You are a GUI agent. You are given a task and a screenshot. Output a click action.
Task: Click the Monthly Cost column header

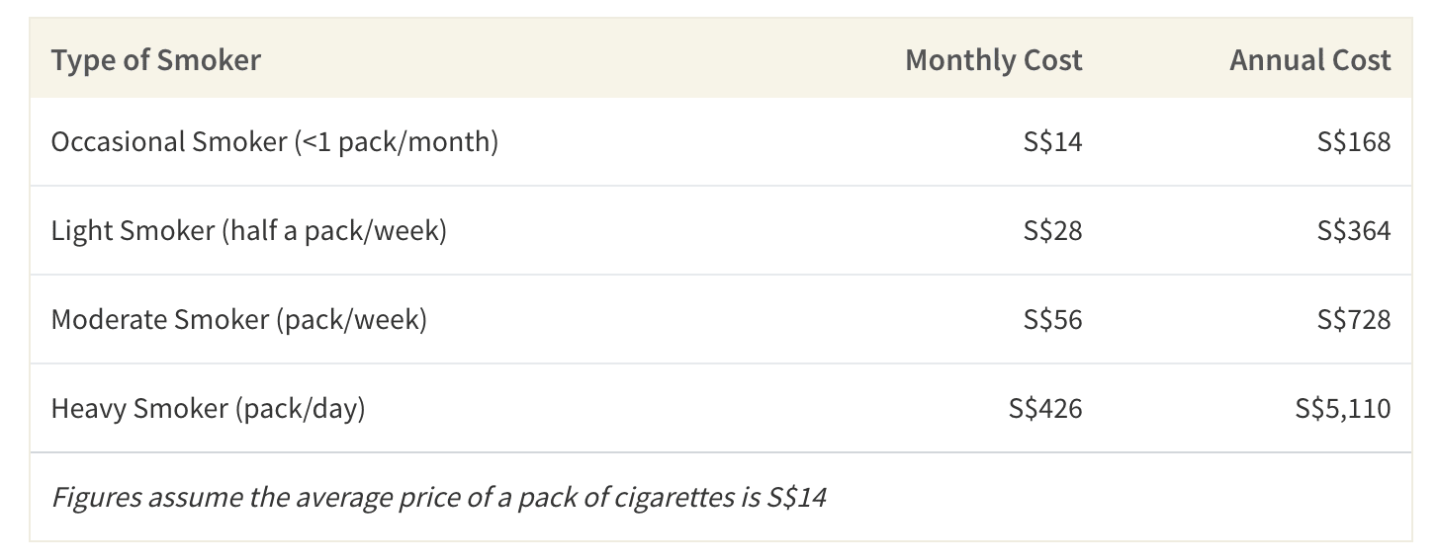pos(993,60)
